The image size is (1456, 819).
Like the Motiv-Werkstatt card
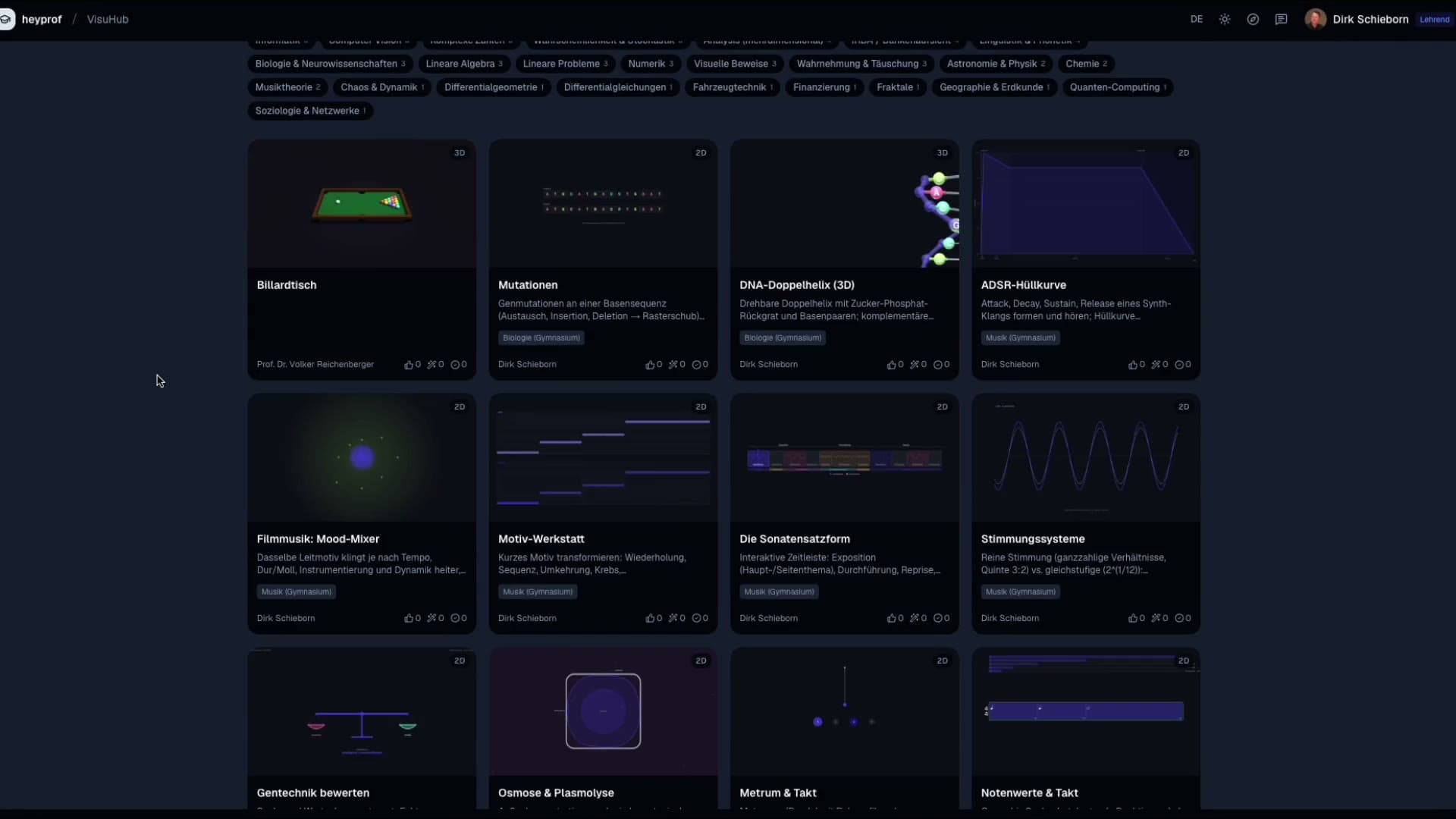point(650,619)
